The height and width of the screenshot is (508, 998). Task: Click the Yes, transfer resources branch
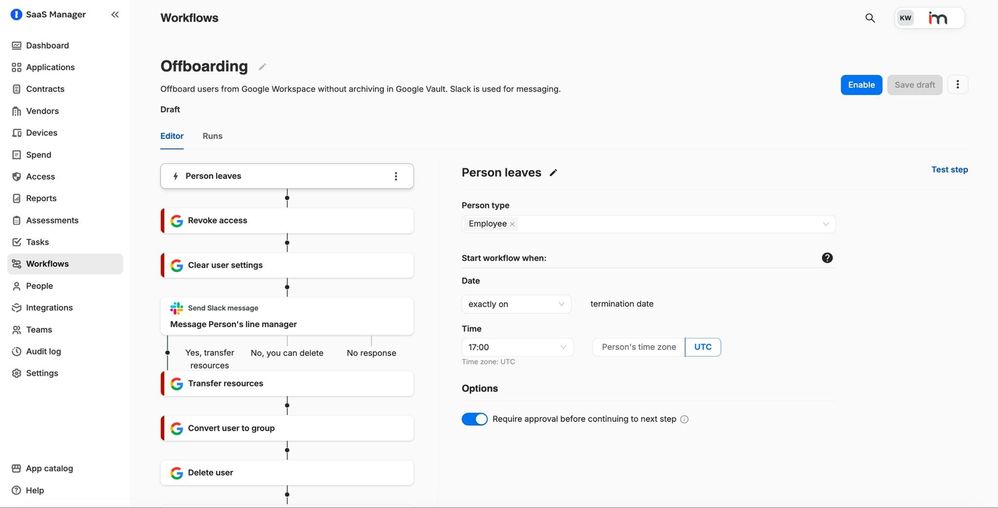(x=209, y=359)
